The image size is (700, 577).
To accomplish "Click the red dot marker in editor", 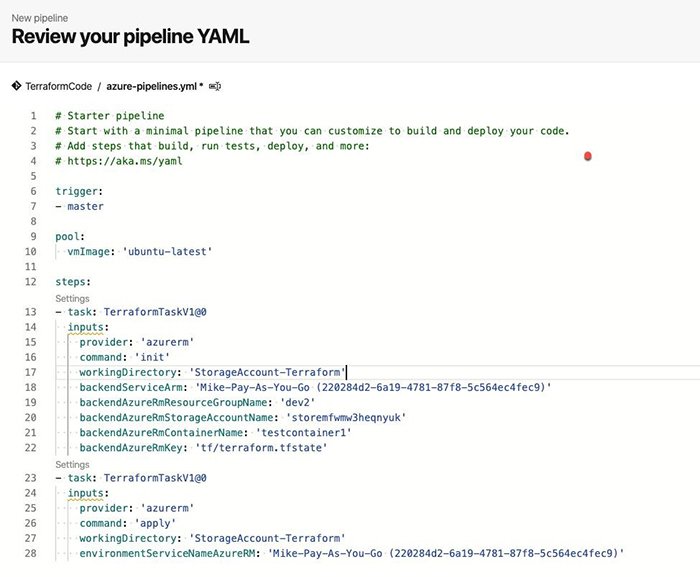I will (x=588, y=155).
